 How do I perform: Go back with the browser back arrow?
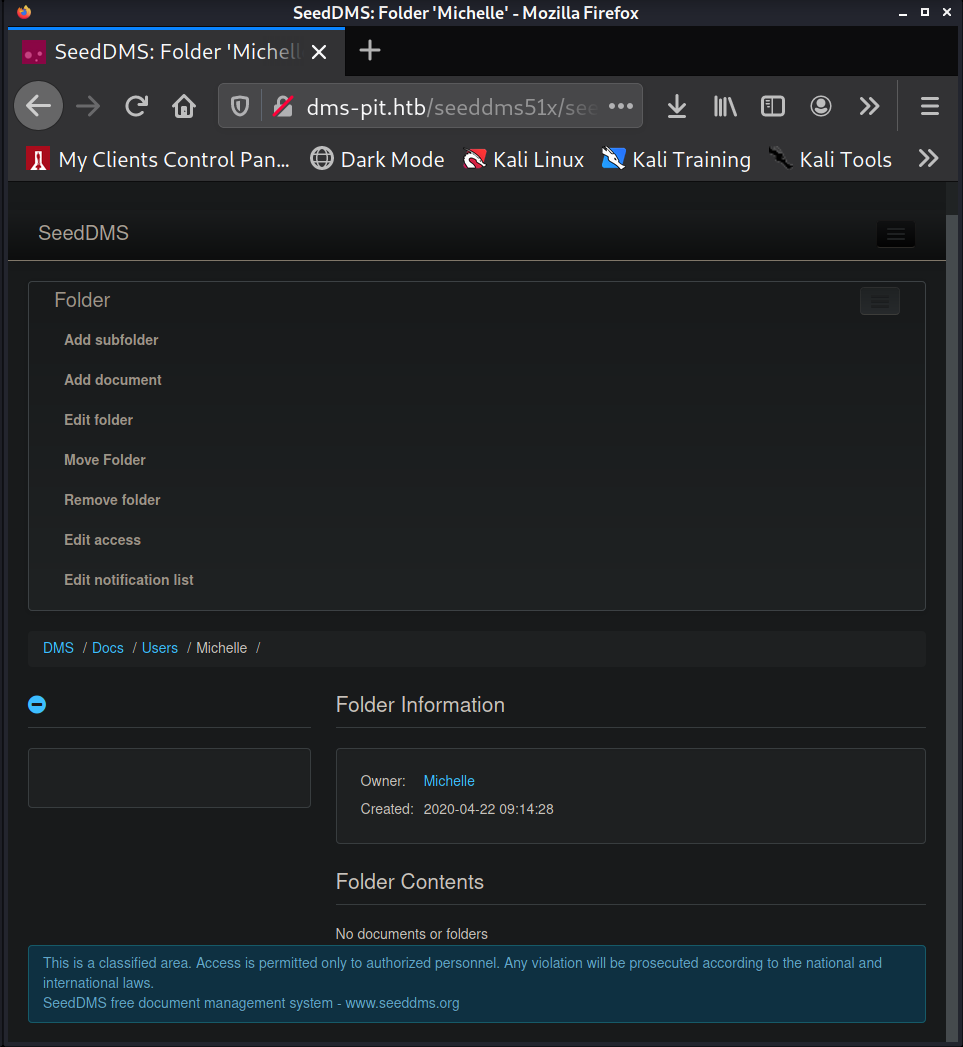pos(39,106)
